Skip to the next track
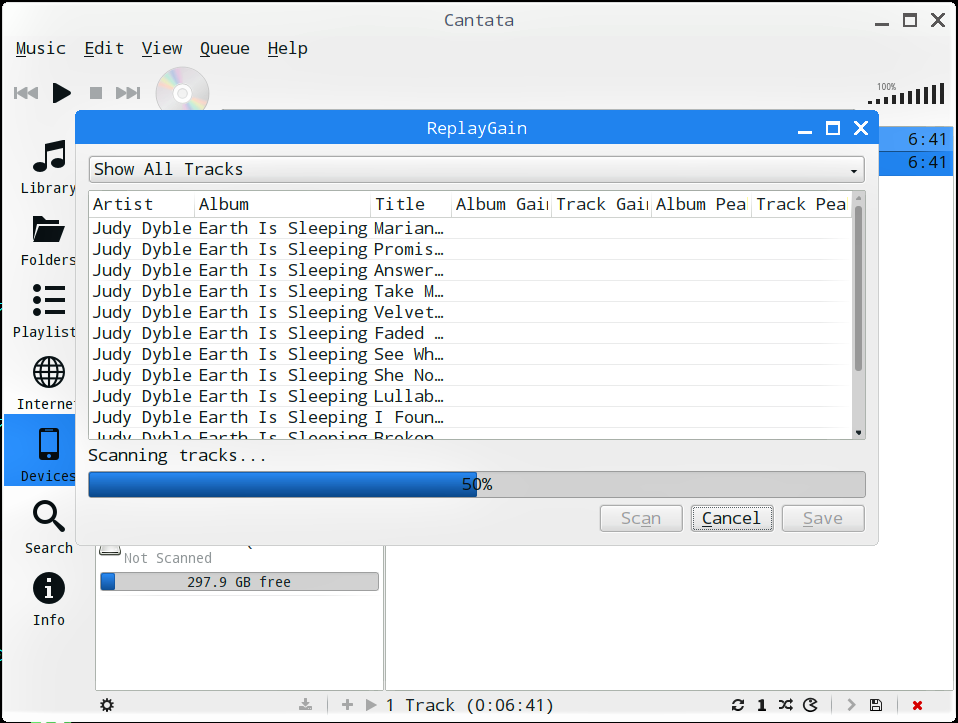The width and height of the screenshot is (958, 723). 128,93
